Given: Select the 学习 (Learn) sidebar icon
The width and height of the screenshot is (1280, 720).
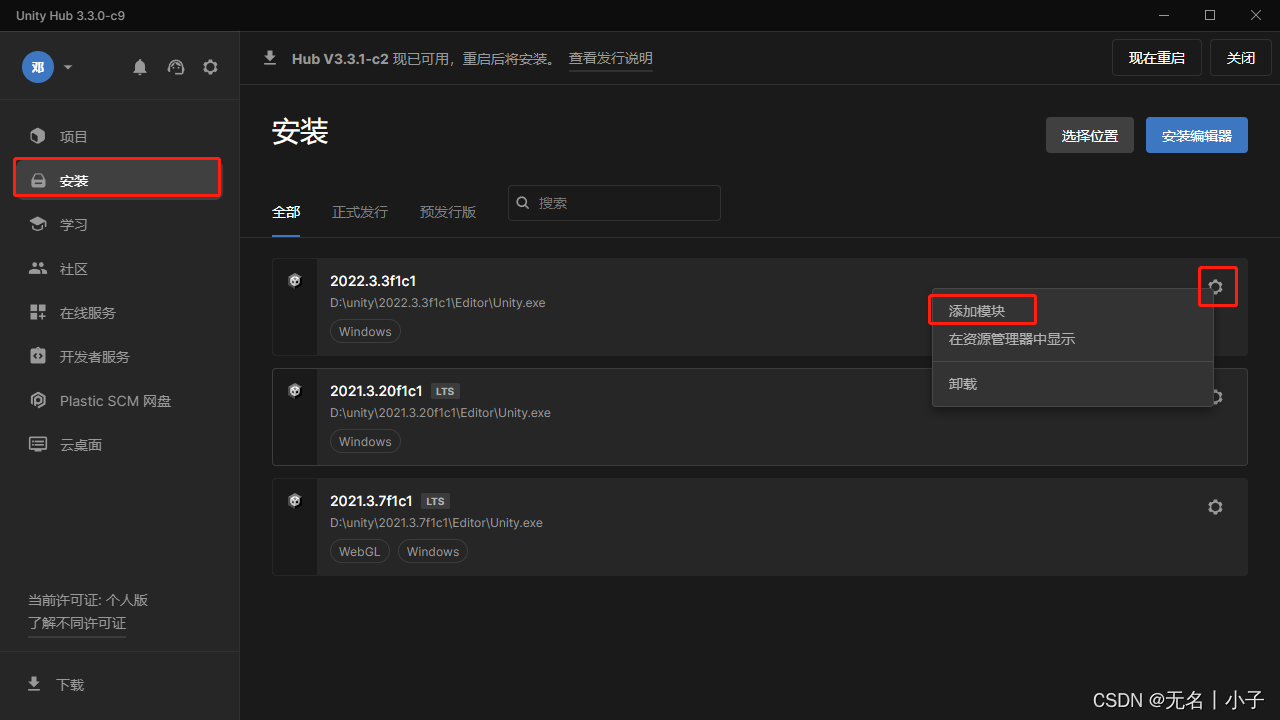Looking at the screenshot, I should point(74,224).
